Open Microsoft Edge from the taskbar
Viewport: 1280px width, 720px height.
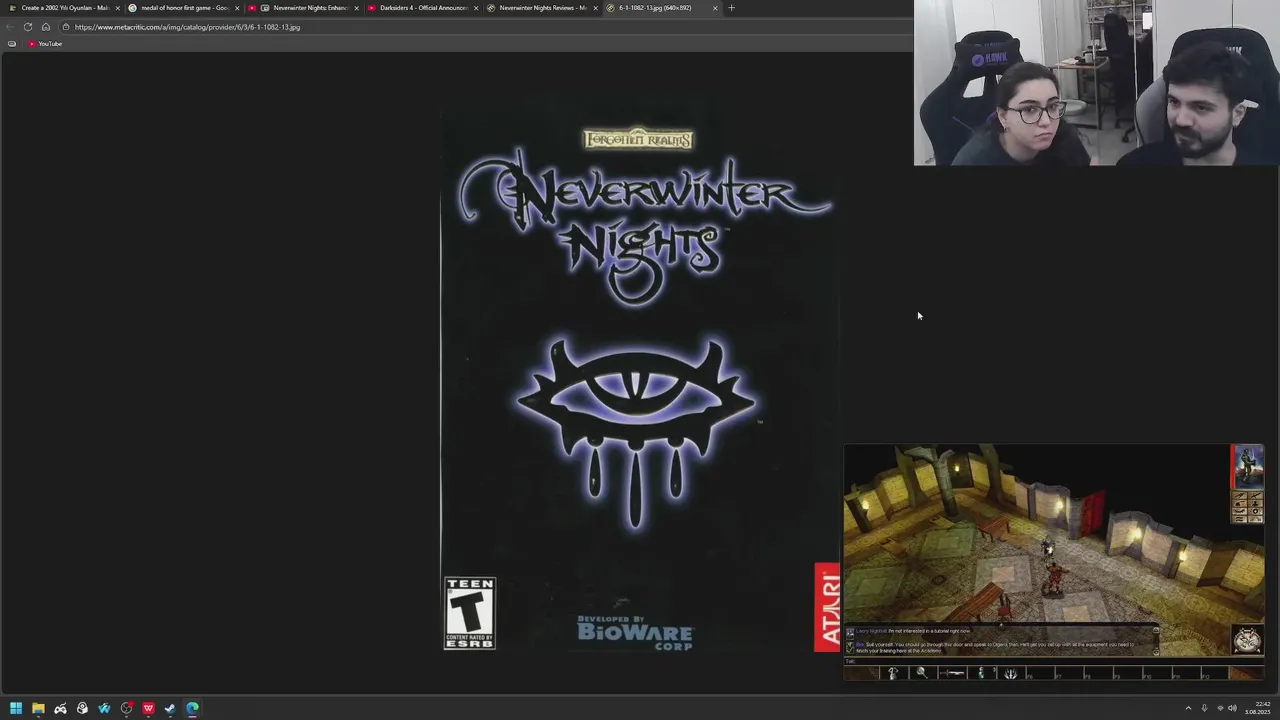pyautogui.click(x=192, y=708)
